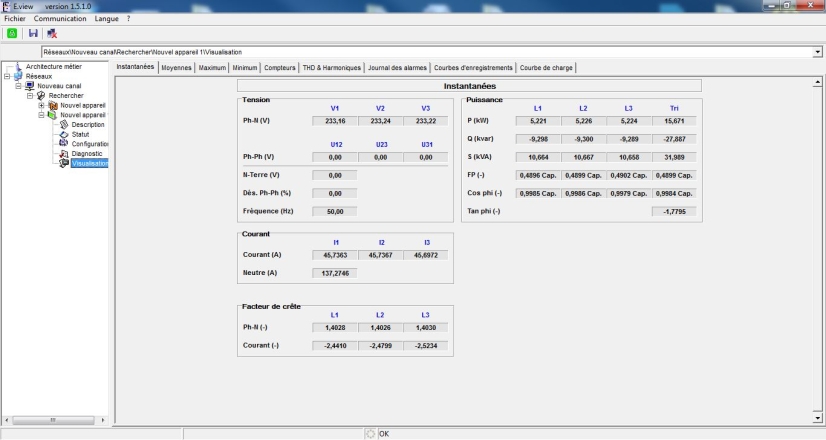Open the Journal des alarmes tab
826x440 pixels.
pyautogui.click(x=397, y=68)
